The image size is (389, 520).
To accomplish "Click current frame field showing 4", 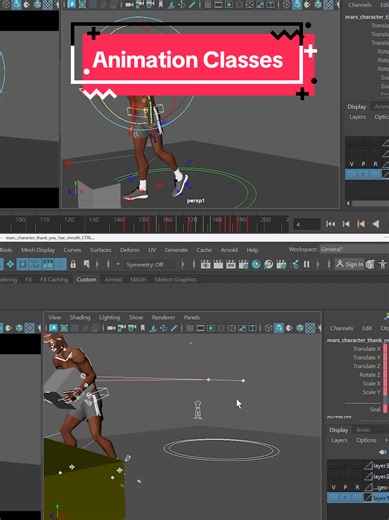I will point(307,224).
